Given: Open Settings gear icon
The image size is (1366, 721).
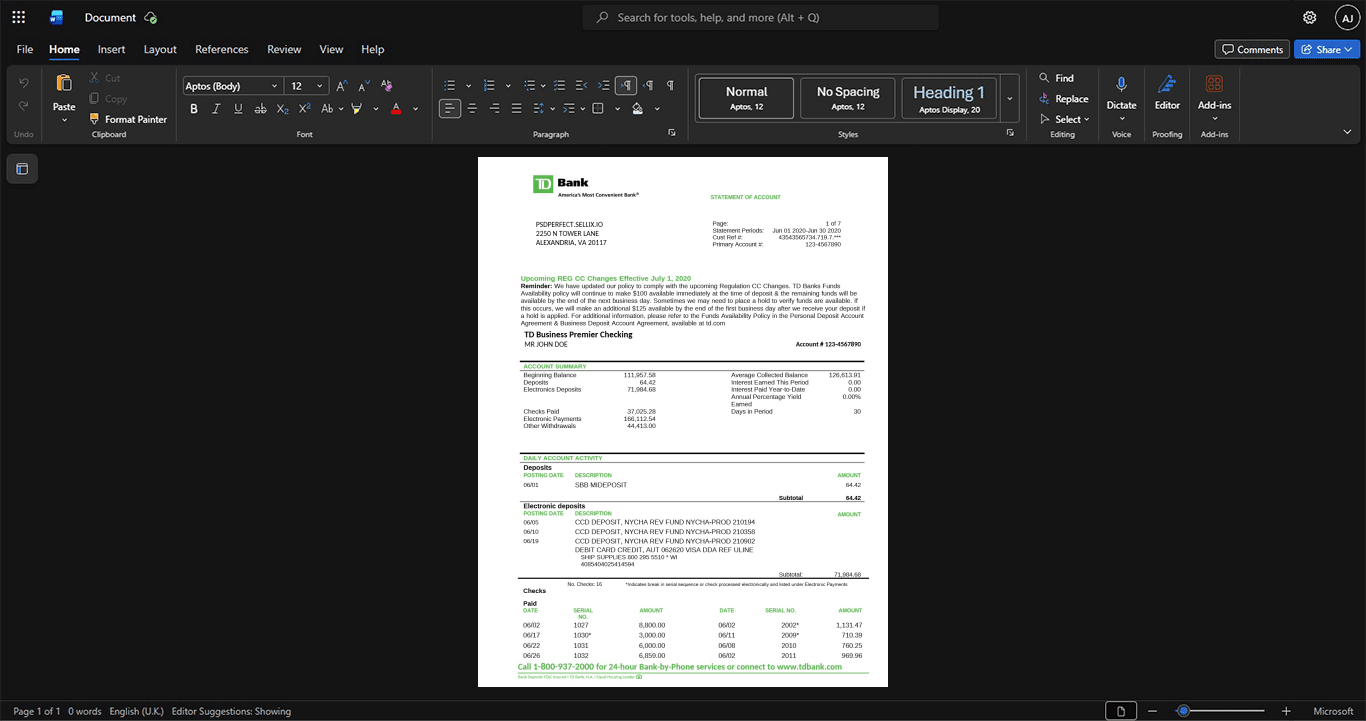Looking at the screenshot, I should pyautogui.click(x=1310, y=18).
